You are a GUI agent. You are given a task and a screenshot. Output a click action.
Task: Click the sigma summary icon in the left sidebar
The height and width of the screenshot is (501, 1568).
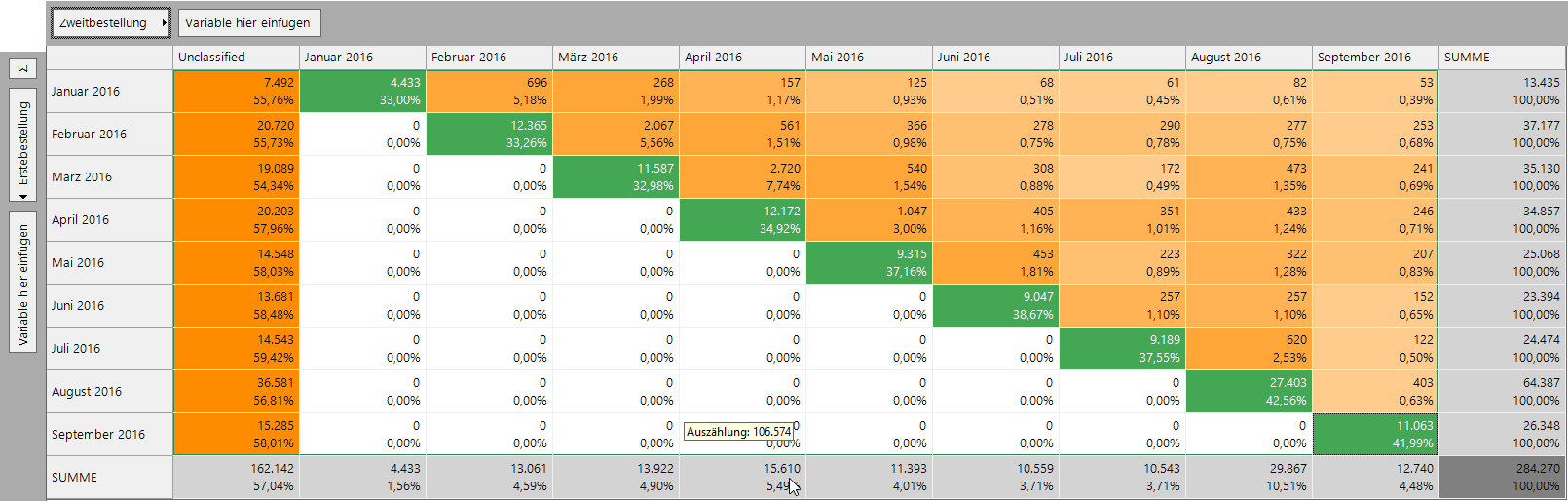point(23,68)
